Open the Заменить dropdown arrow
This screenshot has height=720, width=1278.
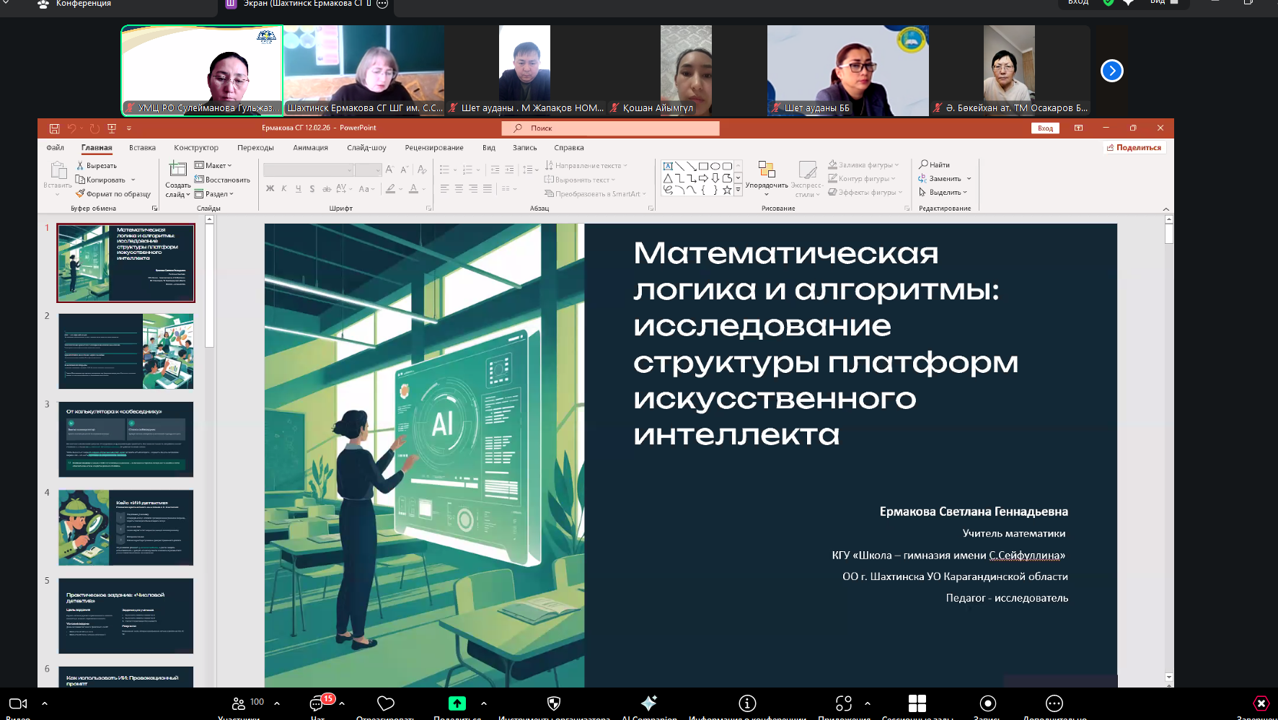[x=969, y=179]
